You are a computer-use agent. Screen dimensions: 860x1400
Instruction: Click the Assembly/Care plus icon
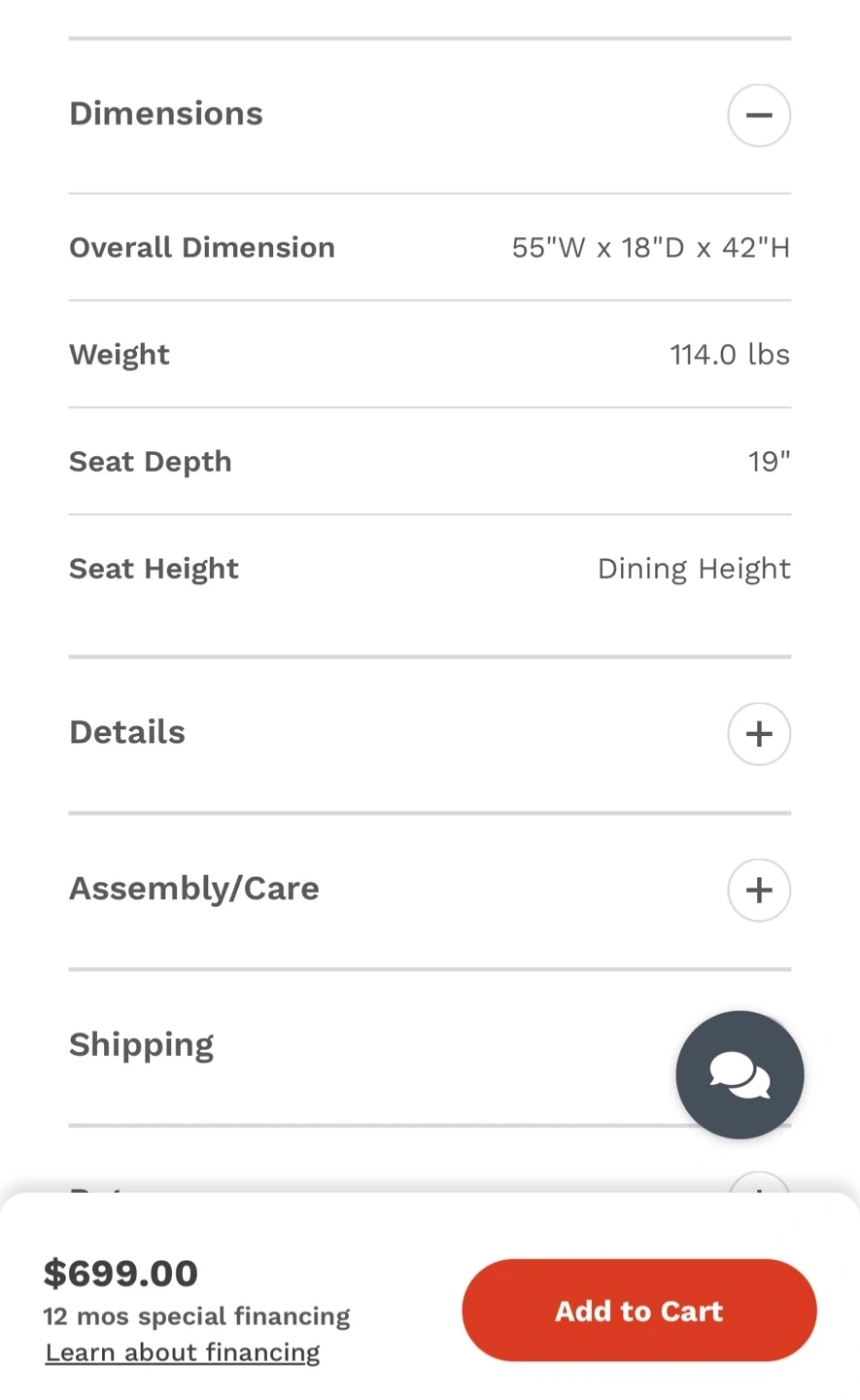tap(759, 890)
